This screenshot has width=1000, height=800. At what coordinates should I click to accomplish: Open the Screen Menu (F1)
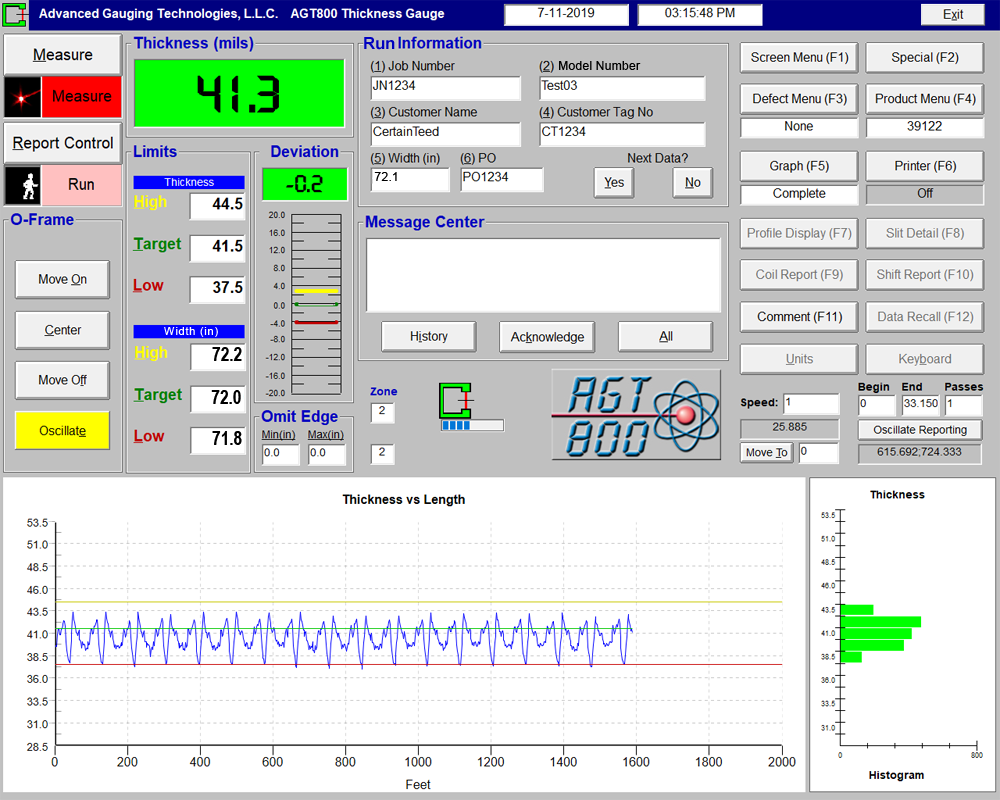coord(799,57)
